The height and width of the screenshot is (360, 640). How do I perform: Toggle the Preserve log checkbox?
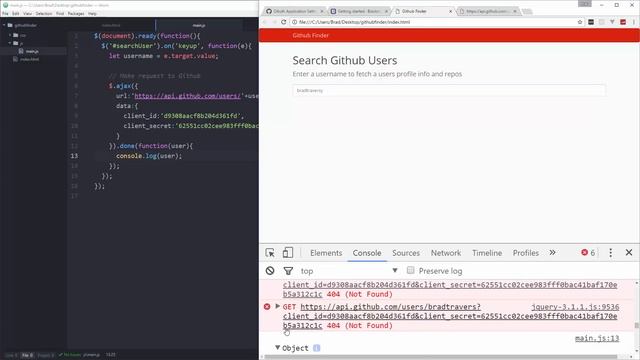click(411, 270)
